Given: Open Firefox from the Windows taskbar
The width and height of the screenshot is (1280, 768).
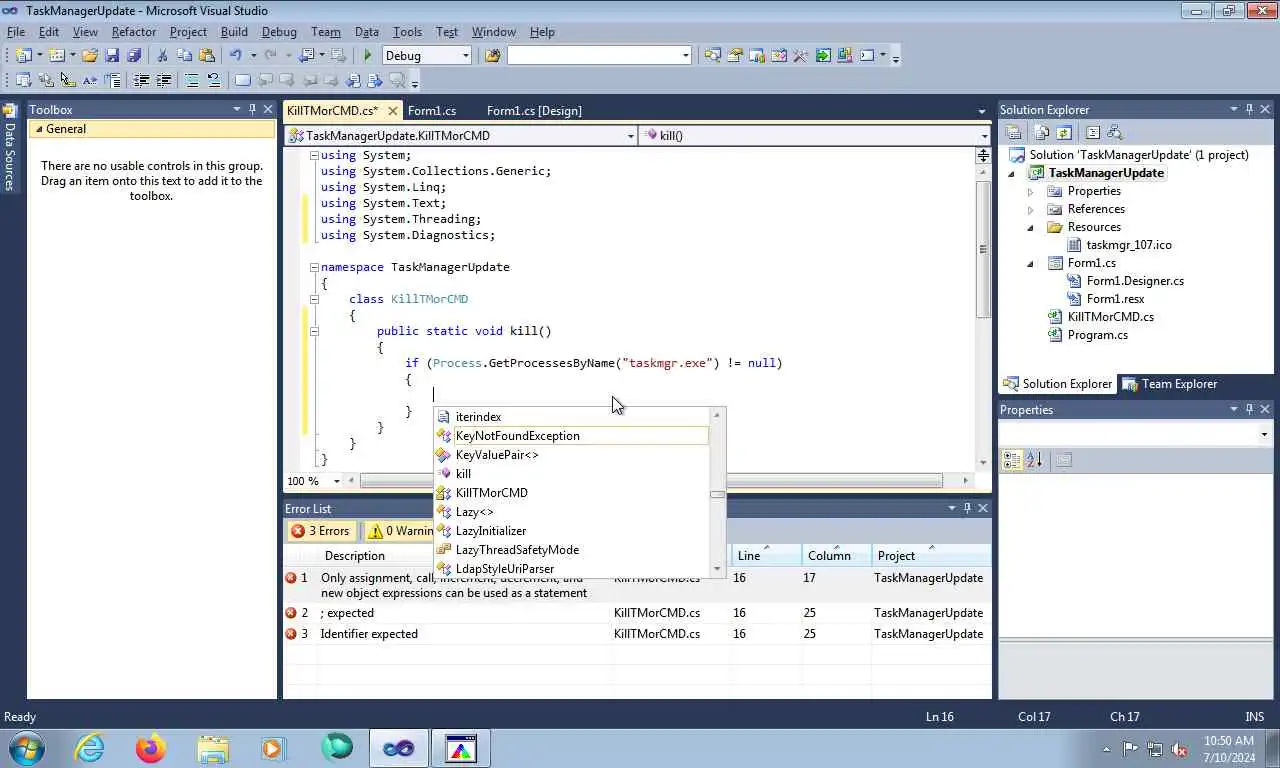Looking at the screenshot, I should 151,748.
